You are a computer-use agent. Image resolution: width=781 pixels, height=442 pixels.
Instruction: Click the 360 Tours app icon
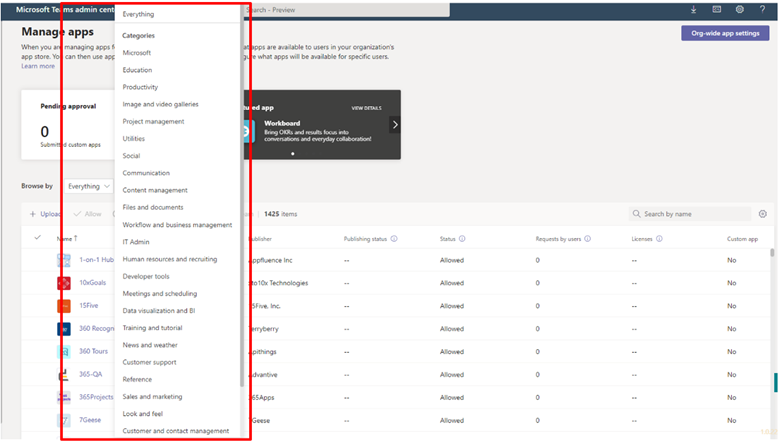[x=64, y=352]
